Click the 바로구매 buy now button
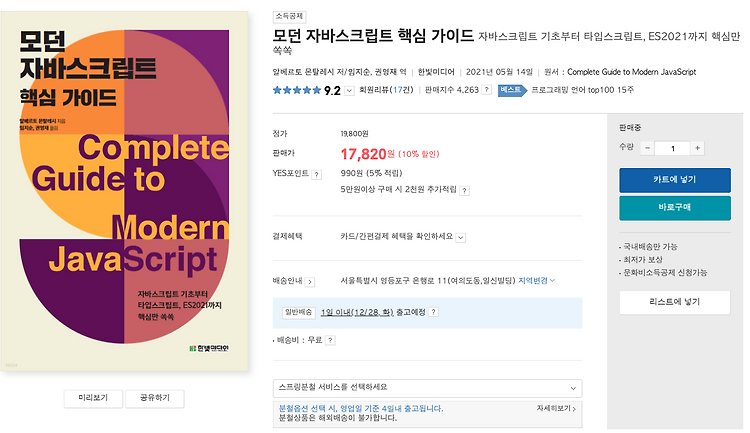The width and height of the screenshot is (750, 433). pyautogui.click(x=675, y=208)
